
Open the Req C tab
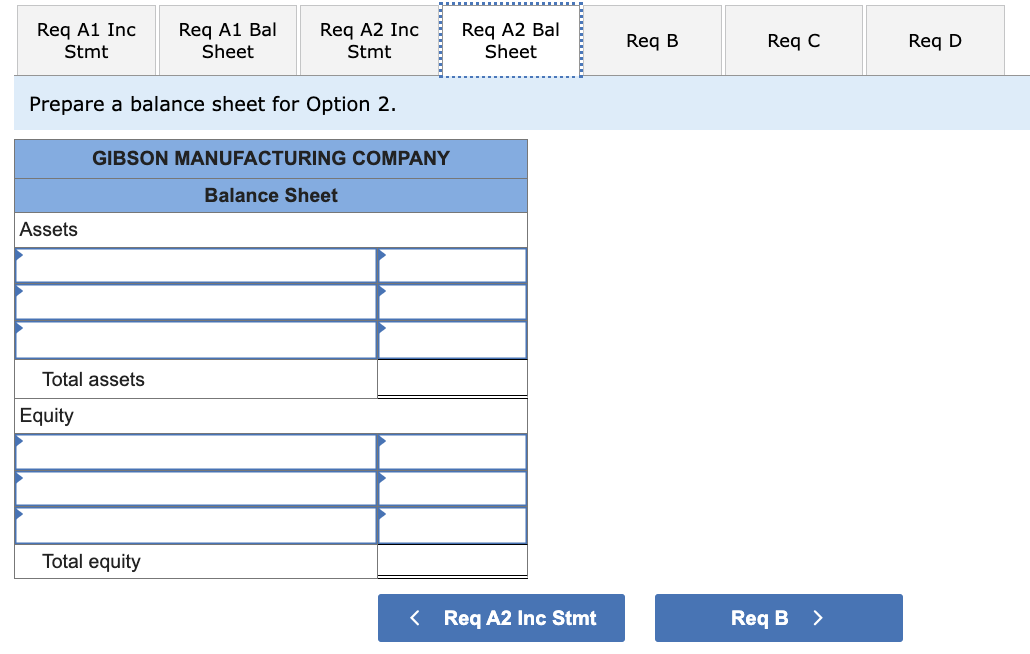tap(793, 39)
